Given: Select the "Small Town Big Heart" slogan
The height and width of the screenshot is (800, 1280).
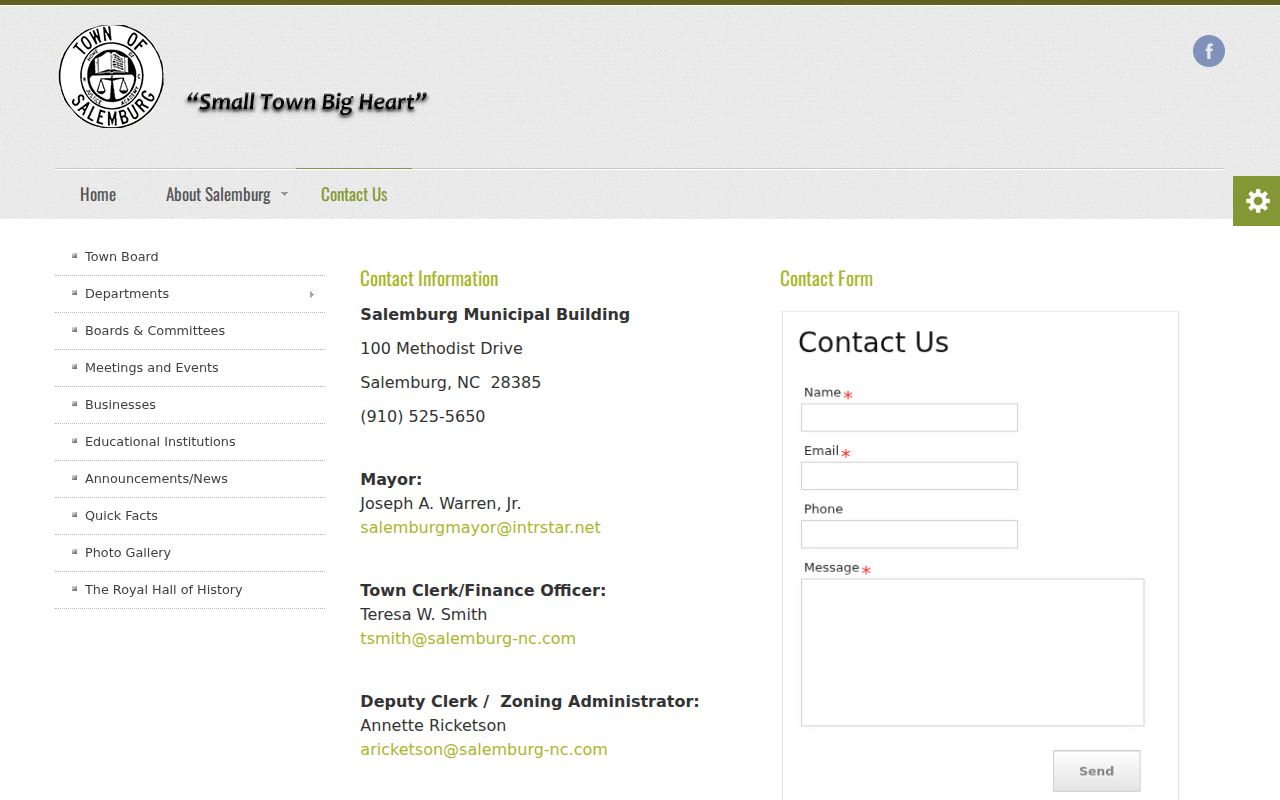Looking at the screenshot, I should [x=307, y=102].
